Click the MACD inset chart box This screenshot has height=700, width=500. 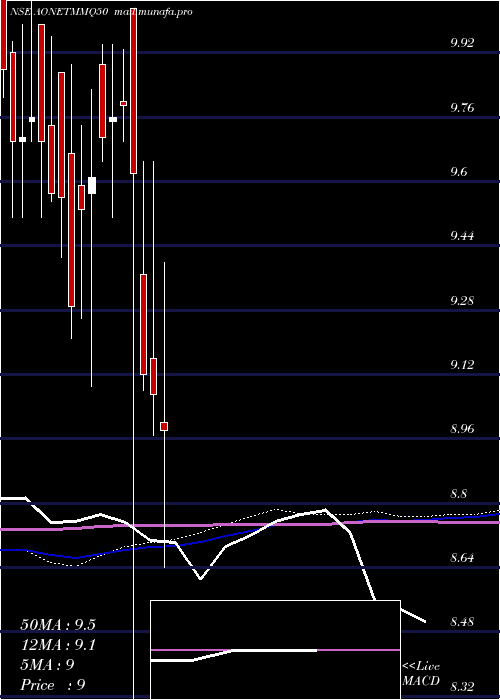click(x=275, y=650)
